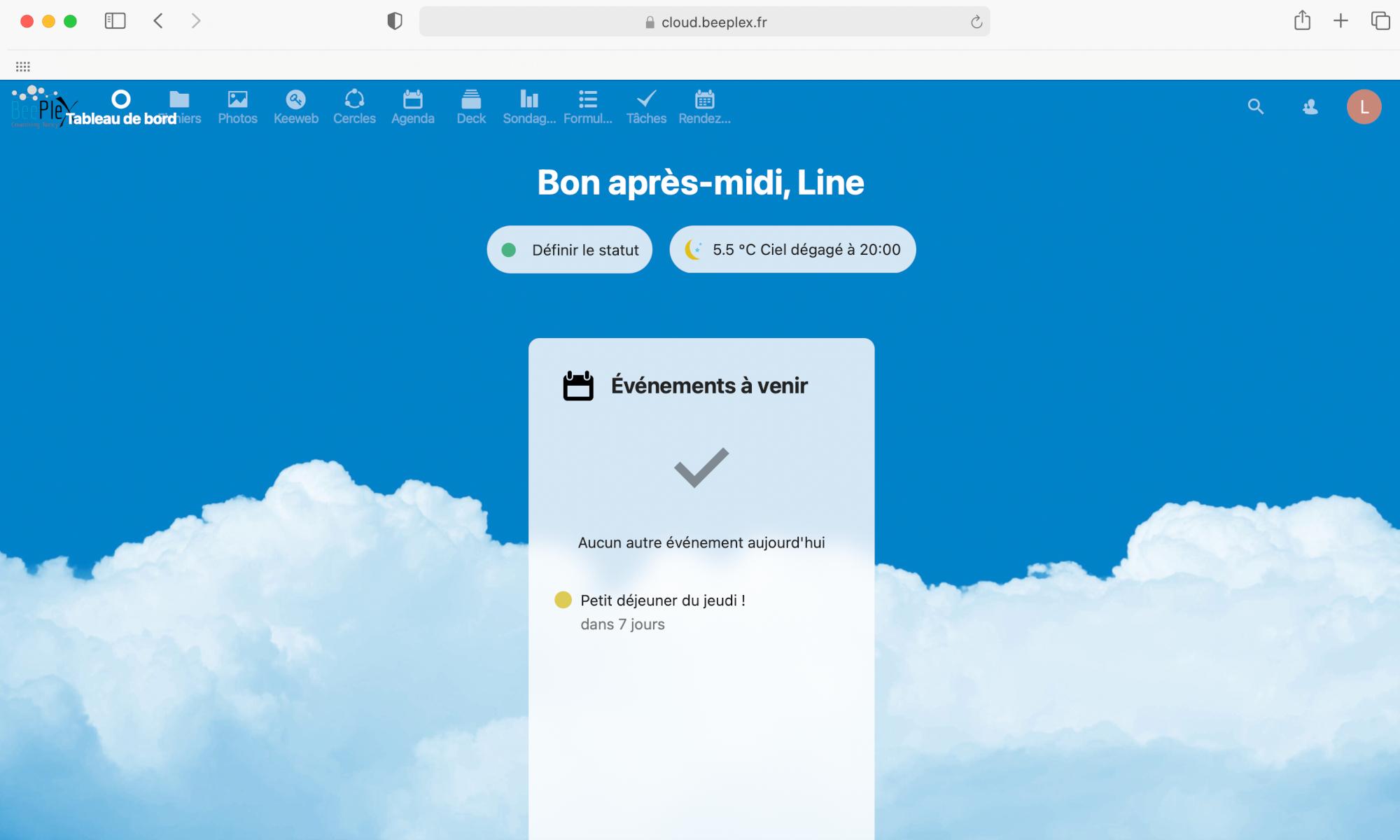Click the browser address bar
The image size is (1400, 840).
[704, 22]
